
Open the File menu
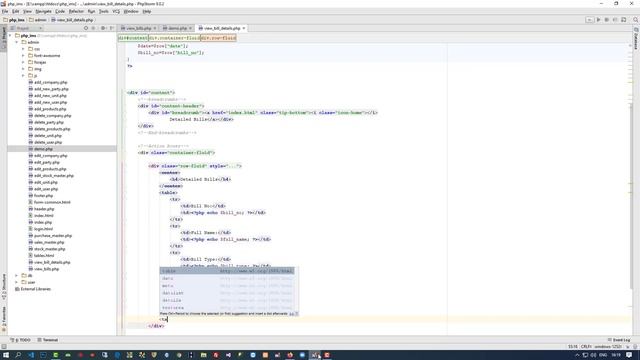point(5,11)
